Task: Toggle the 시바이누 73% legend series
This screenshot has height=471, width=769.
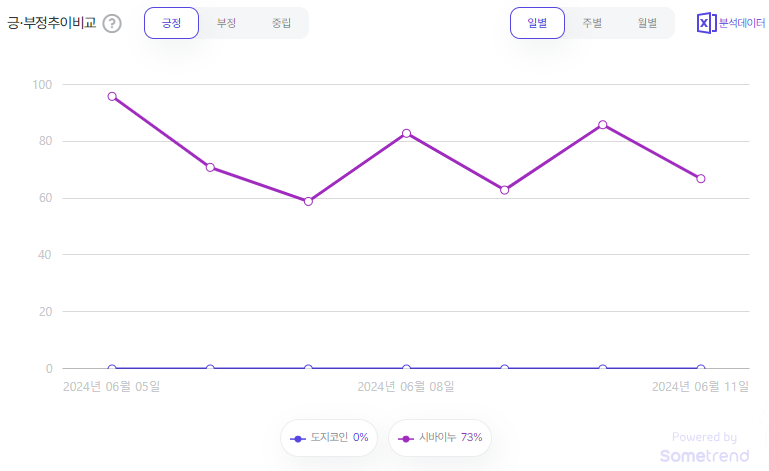Action: pos(440,438)
